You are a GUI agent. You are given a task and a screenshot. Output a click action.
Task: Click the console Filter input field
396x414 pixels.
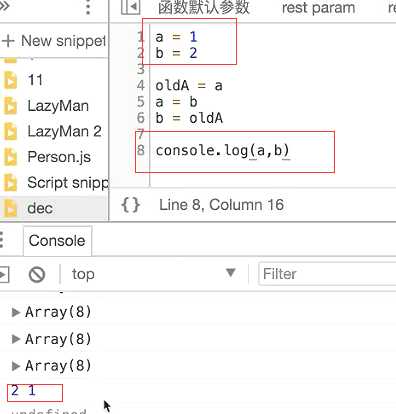coord(327,274)
